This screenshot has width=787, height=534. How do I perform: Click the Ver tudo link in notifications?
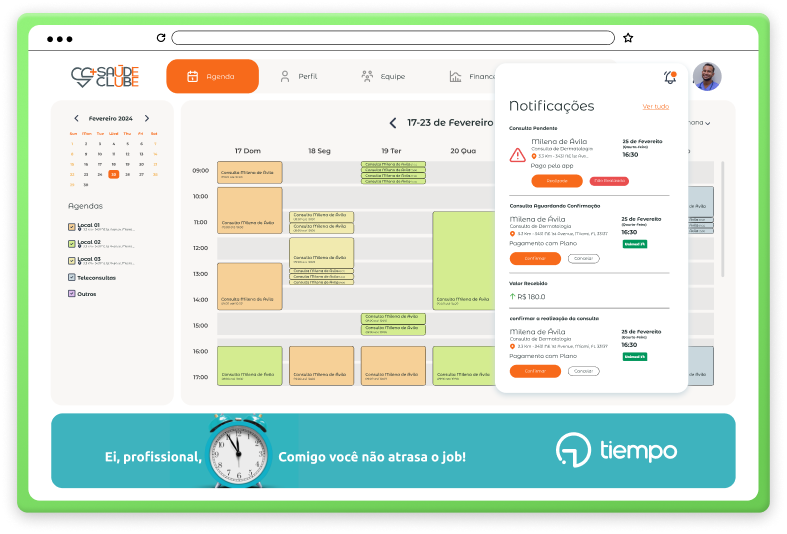tap(656, 106)
